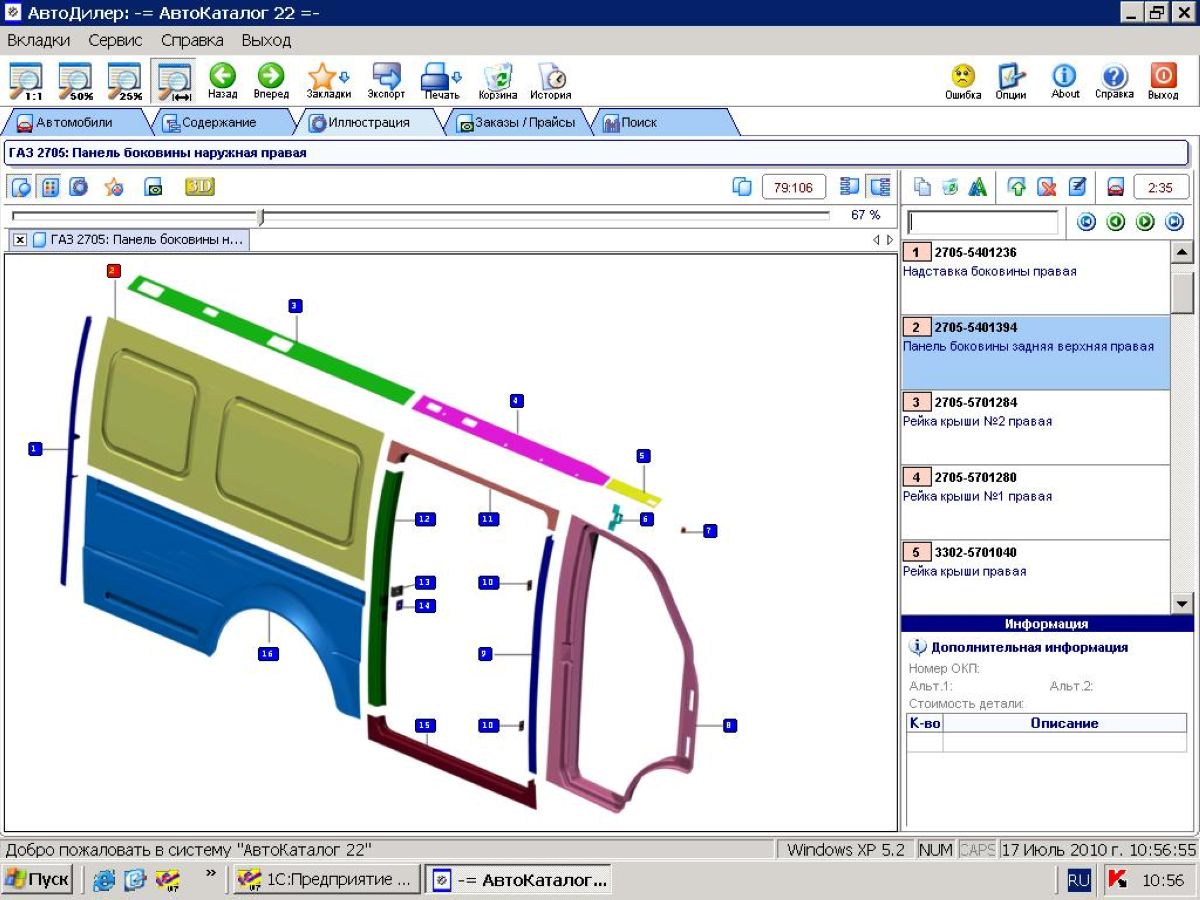Open the Печать print dropdown

pyautogui.click(x=440, y=80)
